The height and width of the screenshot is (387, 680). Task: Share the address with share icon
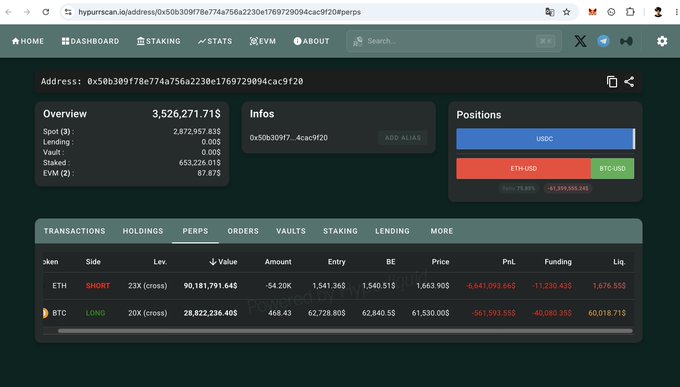tap(629, 82)
